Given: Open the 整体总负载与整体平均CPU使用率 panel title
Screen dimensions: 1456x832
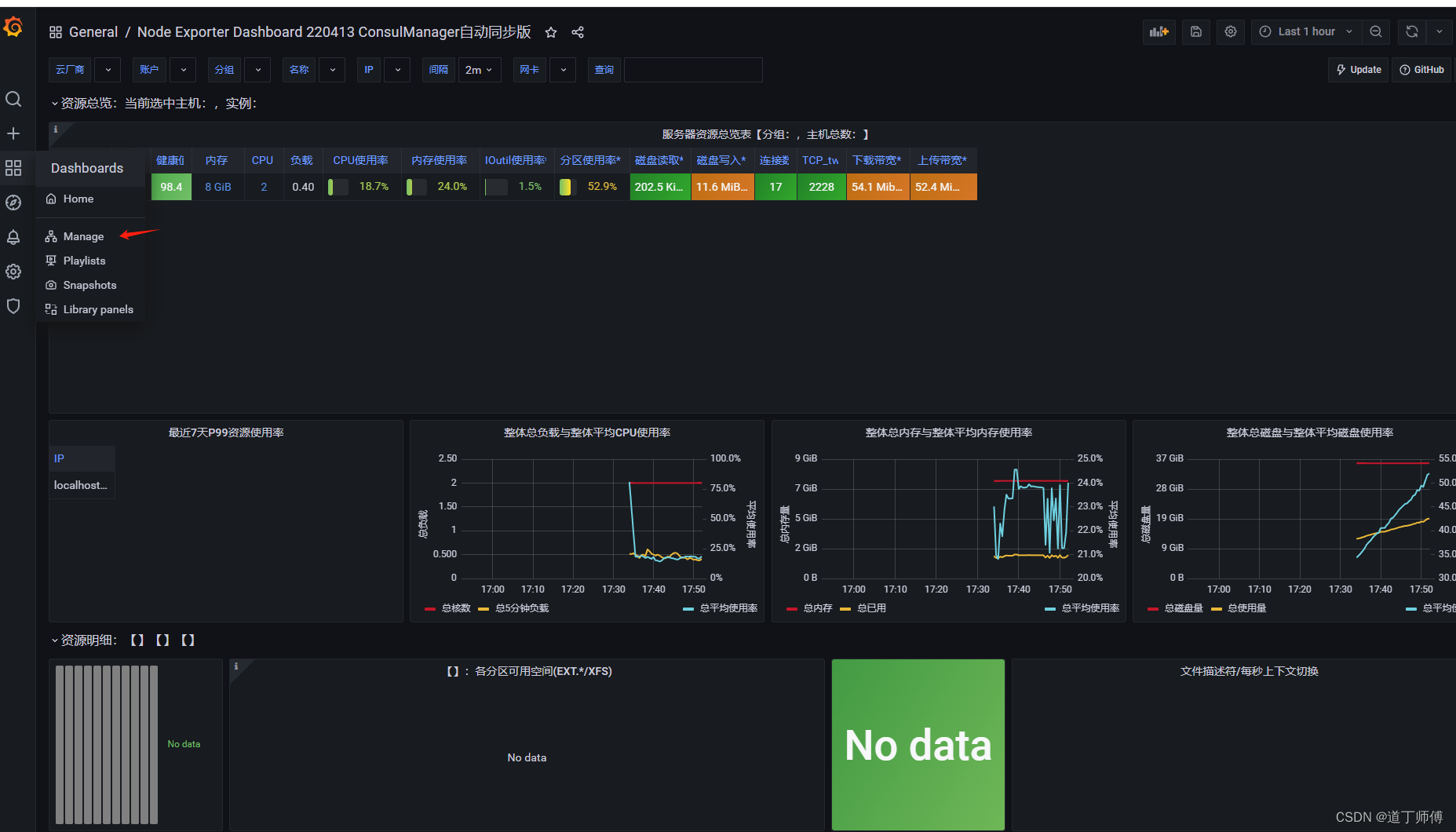Looking at the screenshot, I should coord(587,433).
